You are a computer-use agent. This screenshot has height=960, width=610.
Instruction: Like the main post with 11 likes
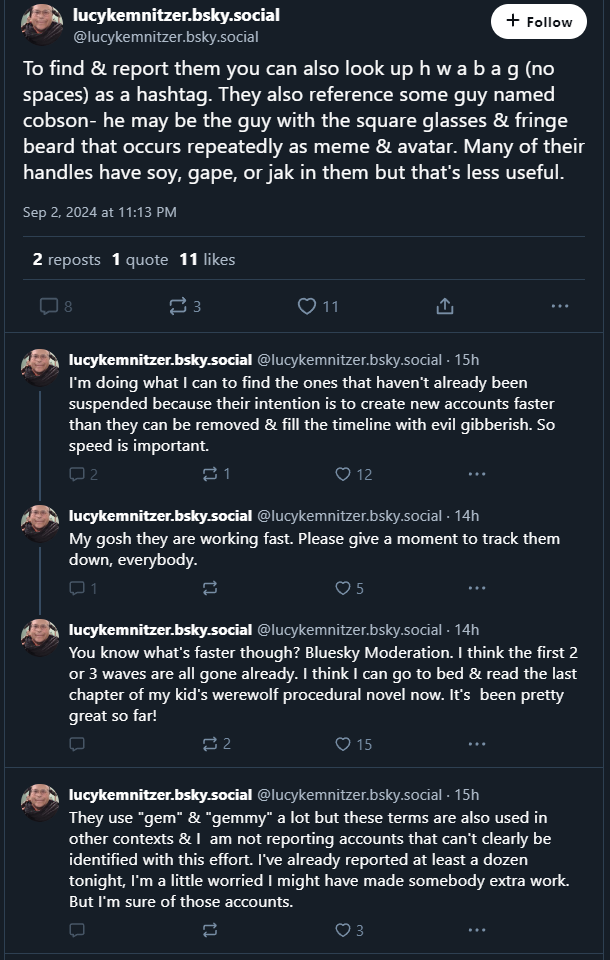(308, 306)
